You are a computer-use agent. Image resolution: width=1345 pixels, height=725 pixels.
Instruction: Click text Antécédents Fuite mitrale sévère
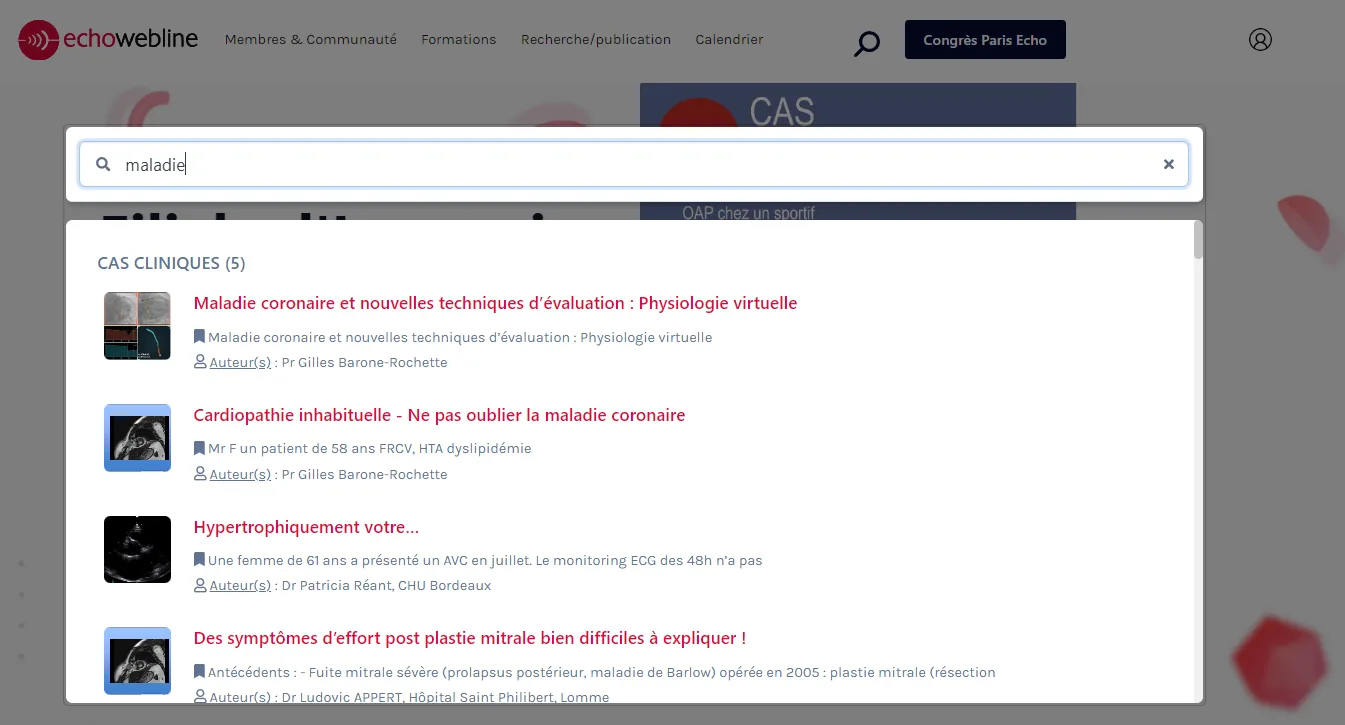[601, 672]
